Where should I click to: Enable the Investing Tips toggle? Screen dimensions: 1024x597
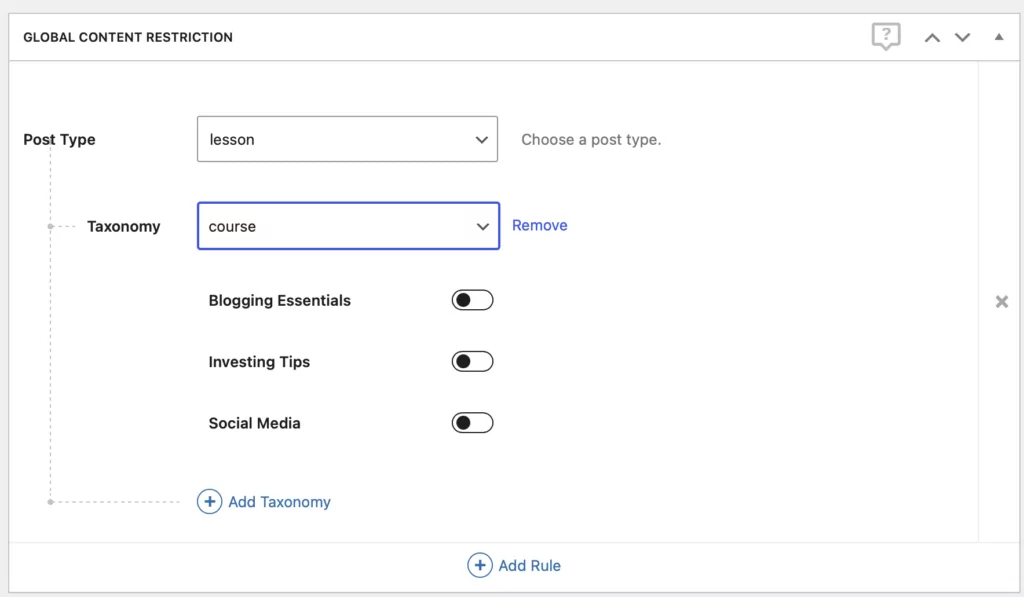point(472,361)
